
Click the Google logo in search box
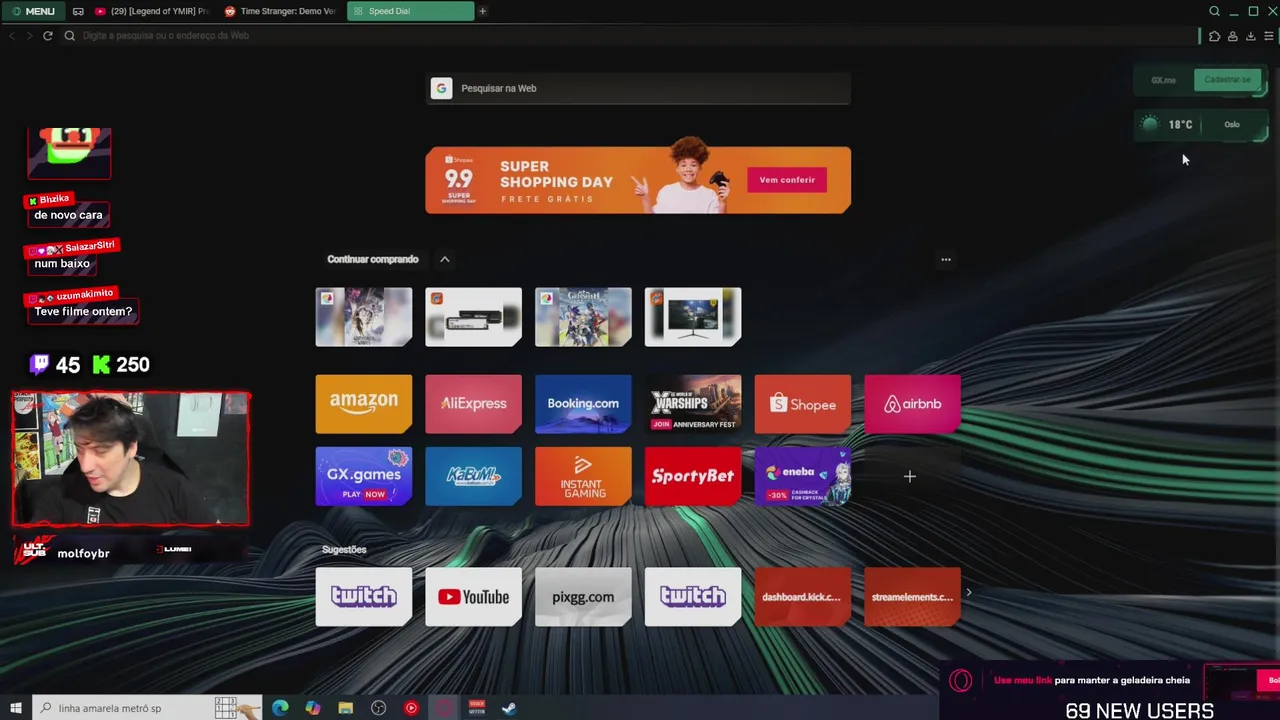(x=441, y=88)
